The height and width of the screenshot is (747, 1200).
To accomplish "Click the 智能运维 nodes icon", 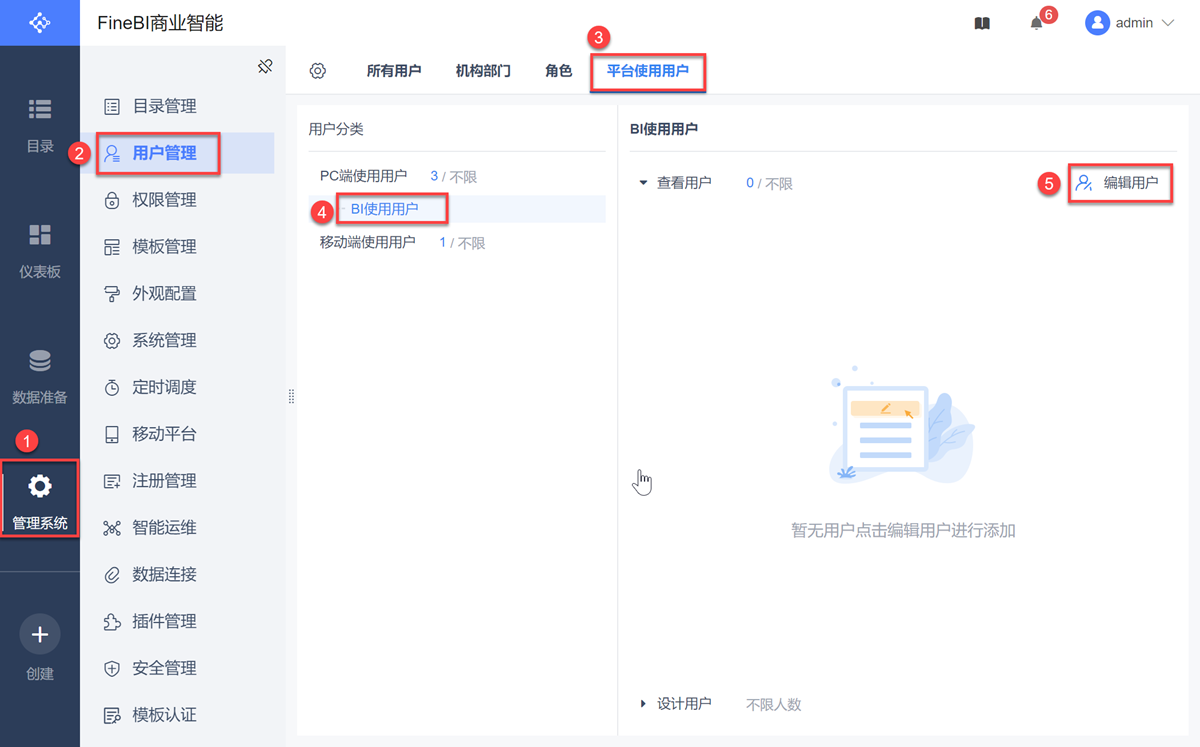I will 112,528.
